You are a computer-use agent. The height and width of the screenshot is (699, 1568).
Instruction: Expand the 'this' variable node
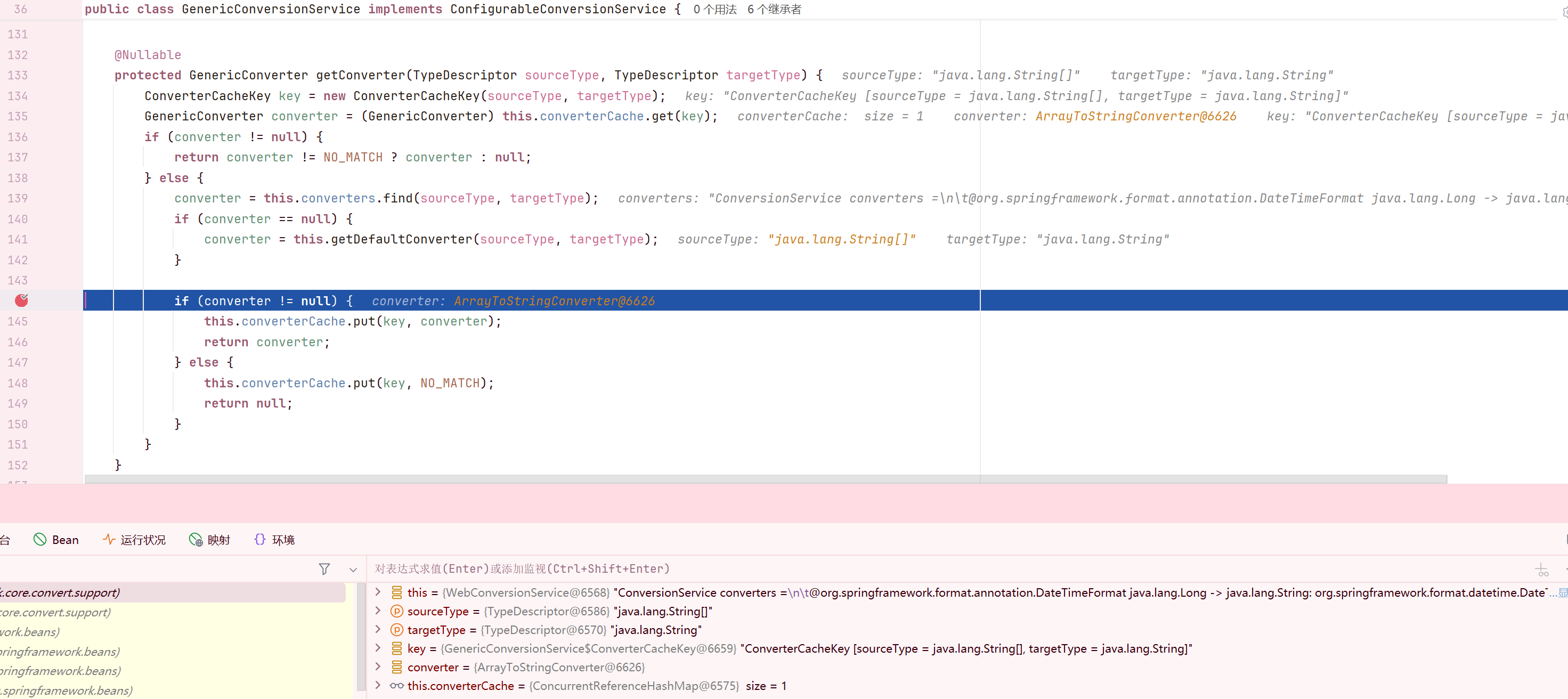click(378, 592)
